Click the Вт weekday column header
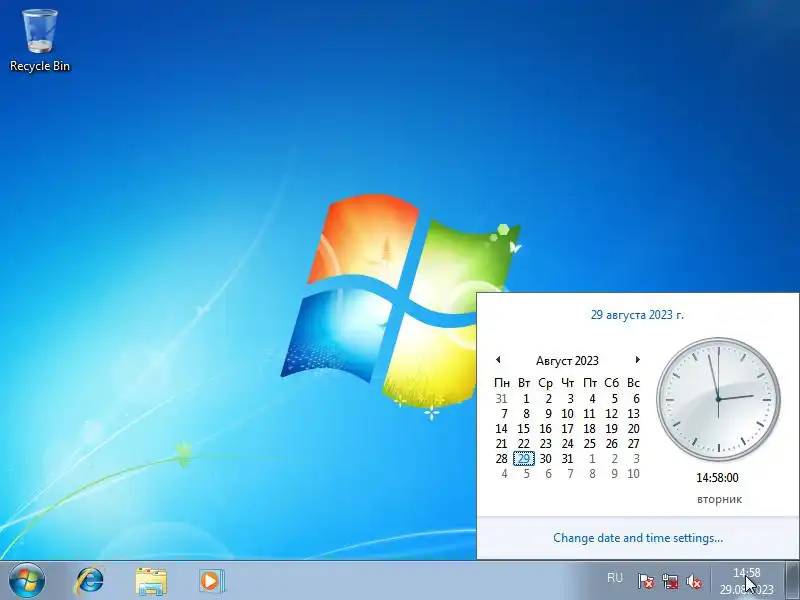800x600 pixels. [x=523, y=383]
